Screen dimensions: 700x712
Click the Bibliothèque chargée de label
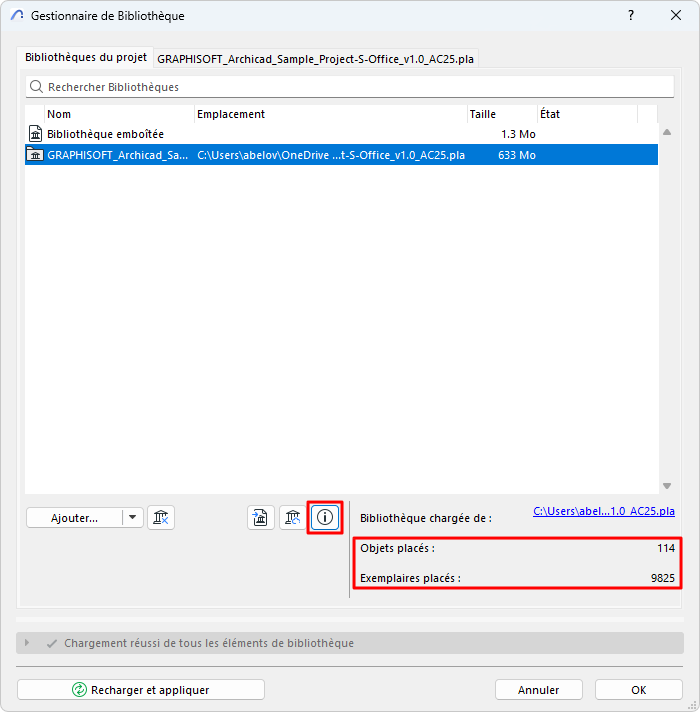426,518
